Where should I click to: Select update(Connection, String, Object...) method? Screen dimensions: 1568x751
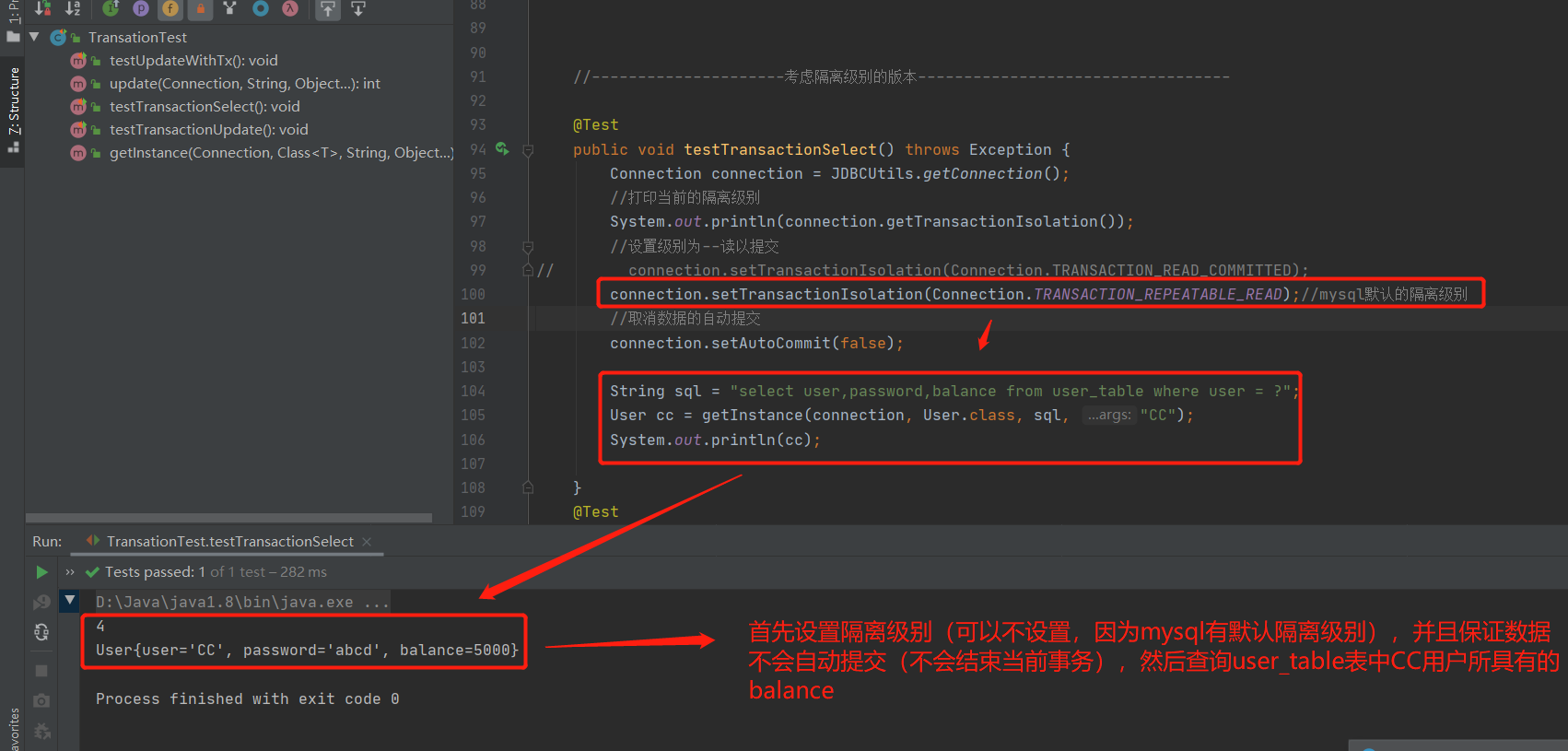pyautogui.click(x=244, y=83)
